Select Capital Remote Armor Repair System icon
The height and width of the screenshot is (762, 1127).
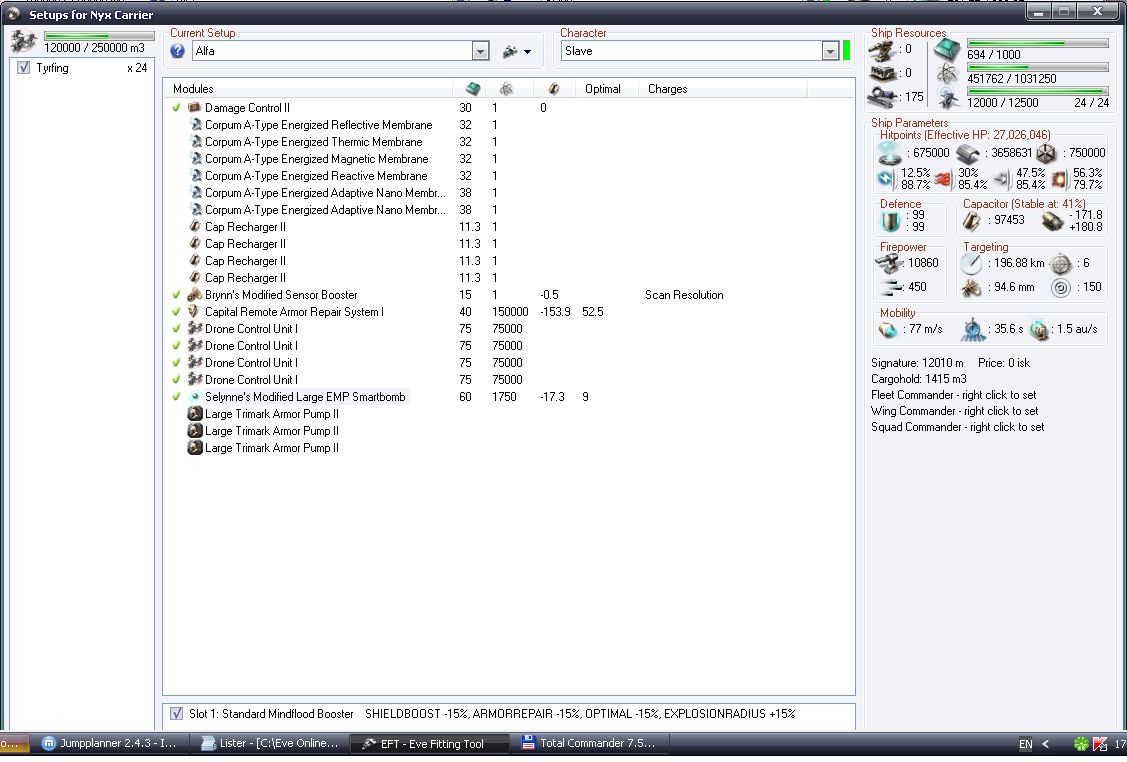[193, 311]
